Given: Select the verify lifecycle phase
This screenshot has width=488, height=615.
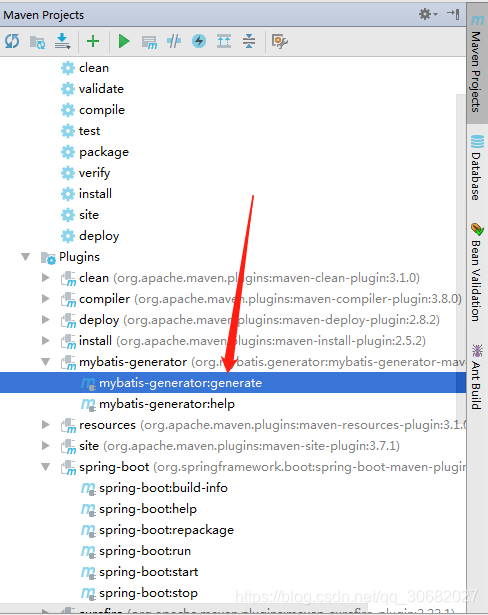Looking at the screenshot, I should [x=95, y=173].
